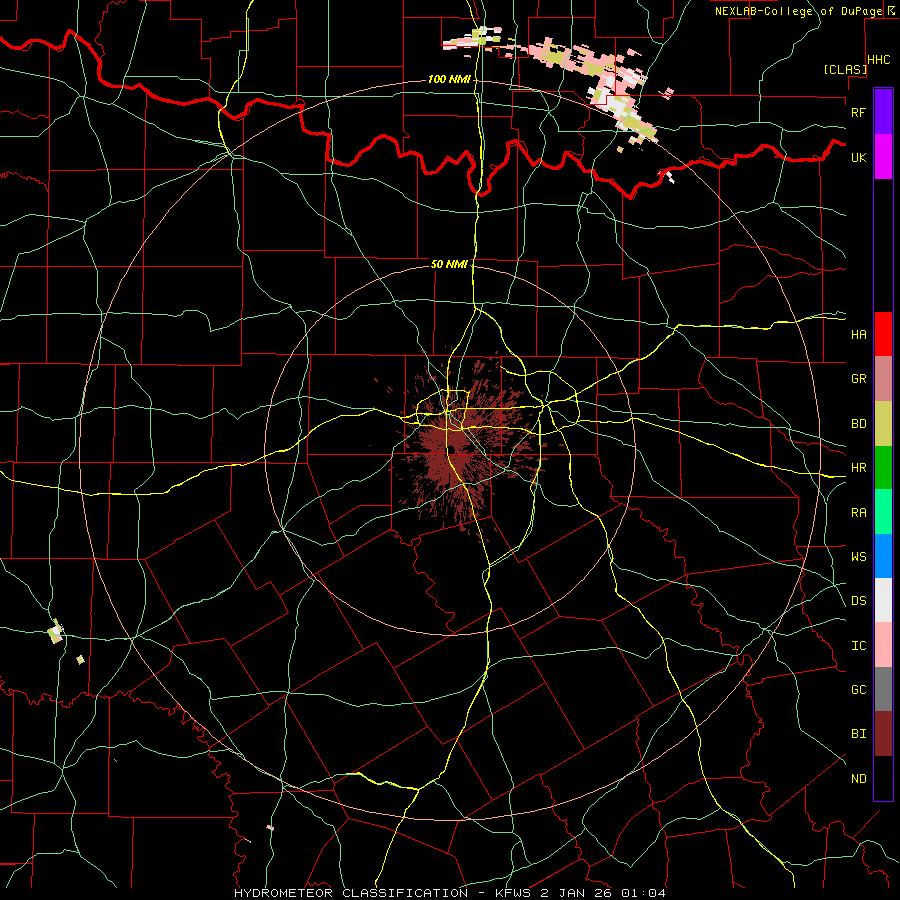
Task: Click the "GR" legend label
Action: pos(858,379)
